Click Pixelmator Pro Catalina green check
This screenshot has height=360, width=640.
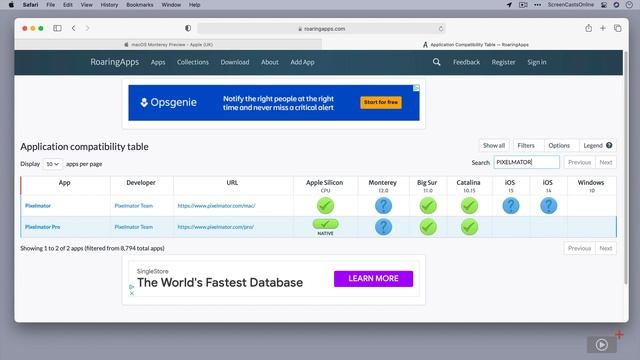pyautogui.click(x=469, y=227)
